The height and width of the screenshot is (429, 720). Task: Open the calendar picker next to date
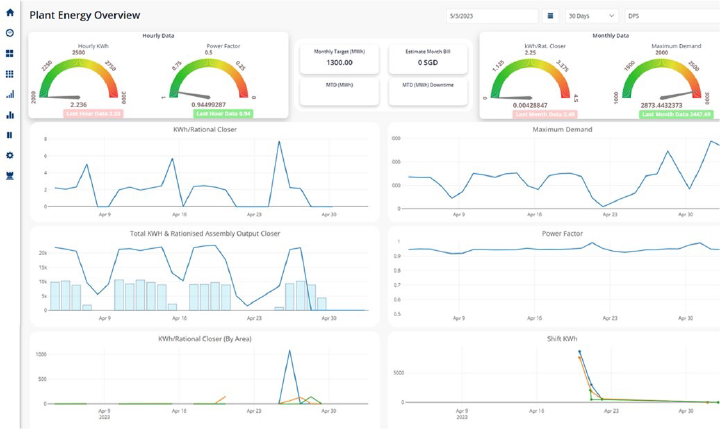(x=550, y=16)
